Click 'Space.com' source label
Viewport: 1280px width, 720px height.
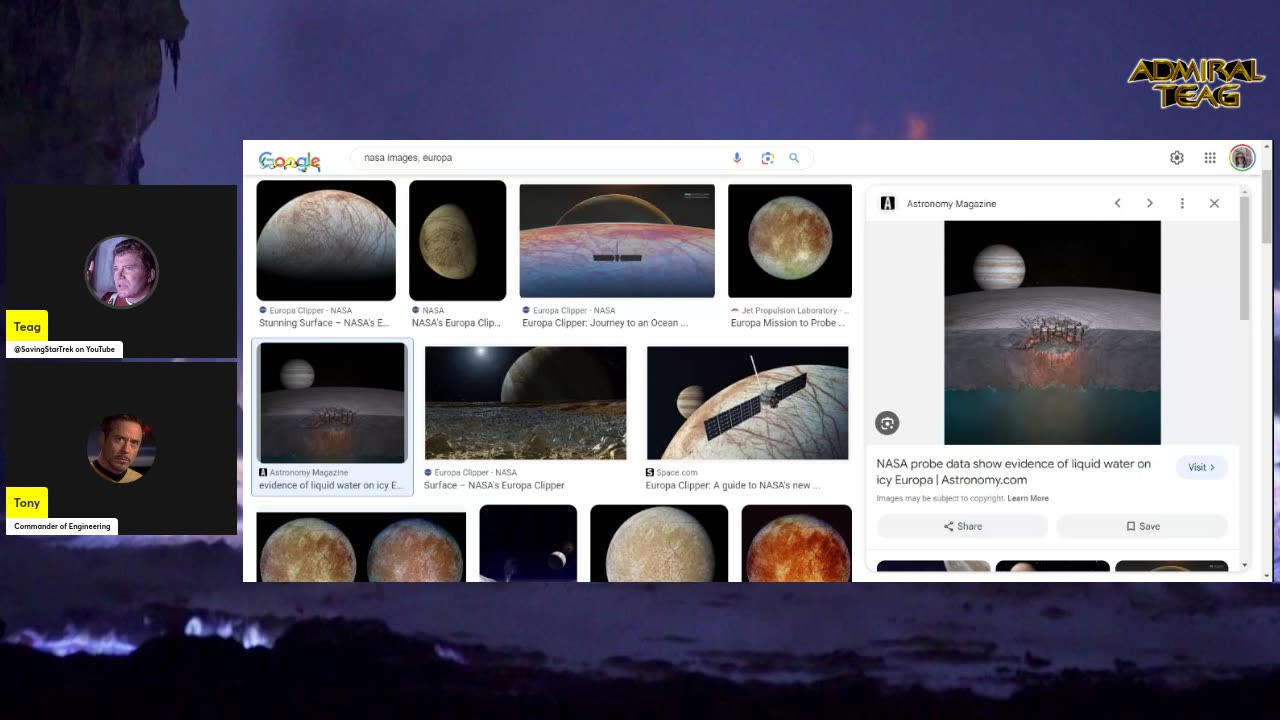[677, 473]
